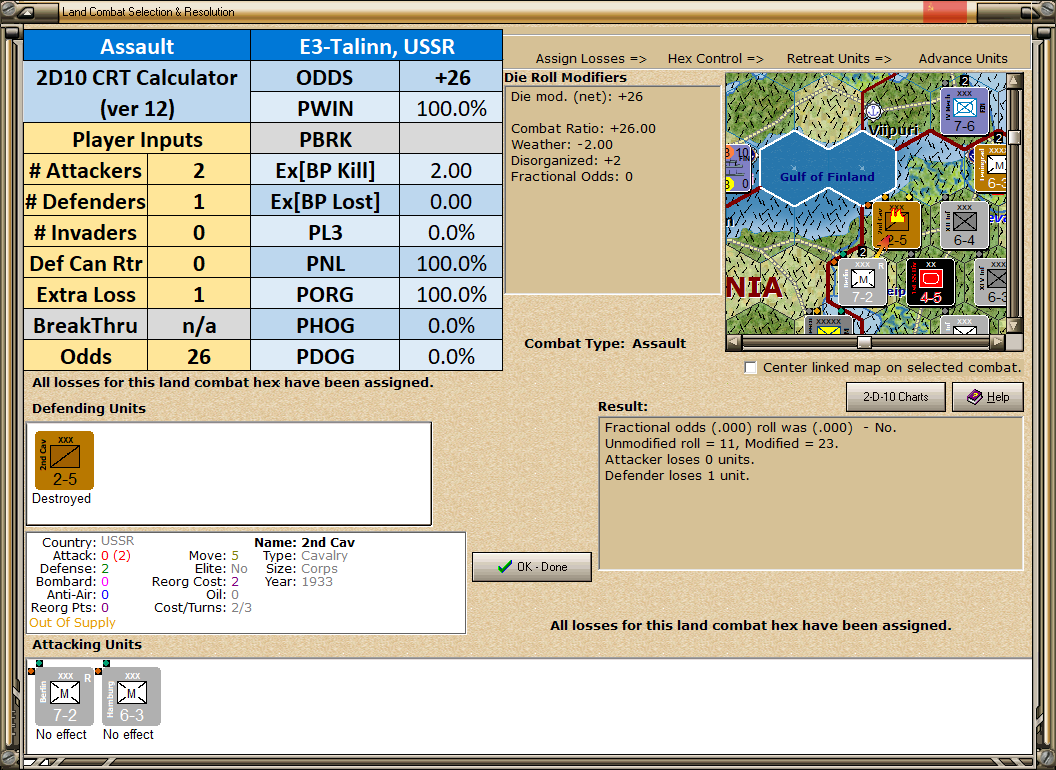The height and width of the screenshot is (770, 1056).
Task: Click the XXXXX army group HQ on map
Action: 828,325
